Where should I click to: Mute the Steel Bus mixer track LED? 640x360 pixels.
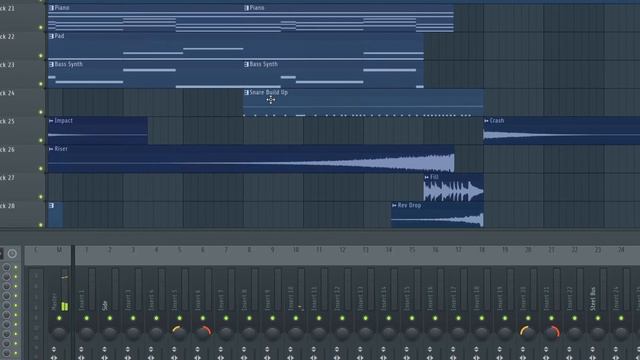[x=598, y=318]
